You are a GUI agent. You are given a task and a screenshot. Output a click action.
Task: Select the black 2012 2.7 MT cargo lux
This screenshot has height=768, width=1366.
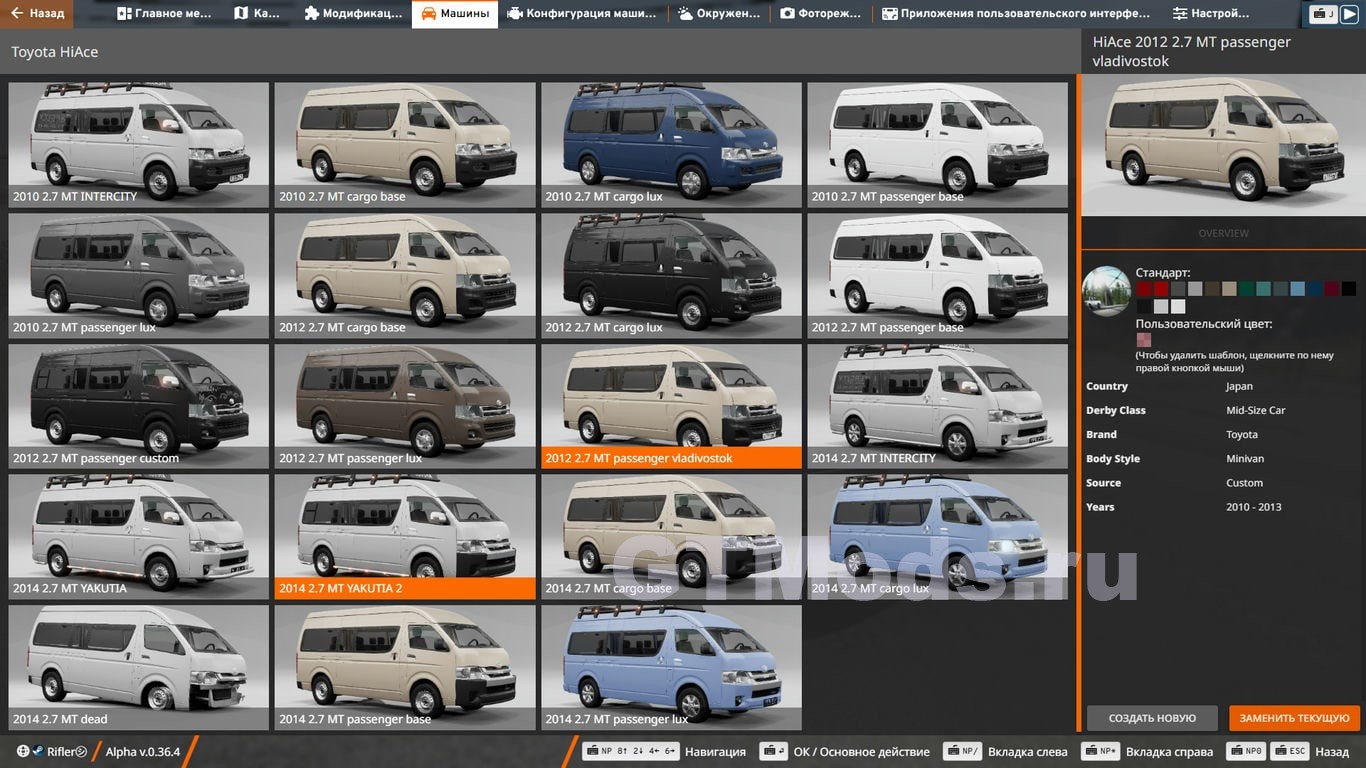pos(671,276)
